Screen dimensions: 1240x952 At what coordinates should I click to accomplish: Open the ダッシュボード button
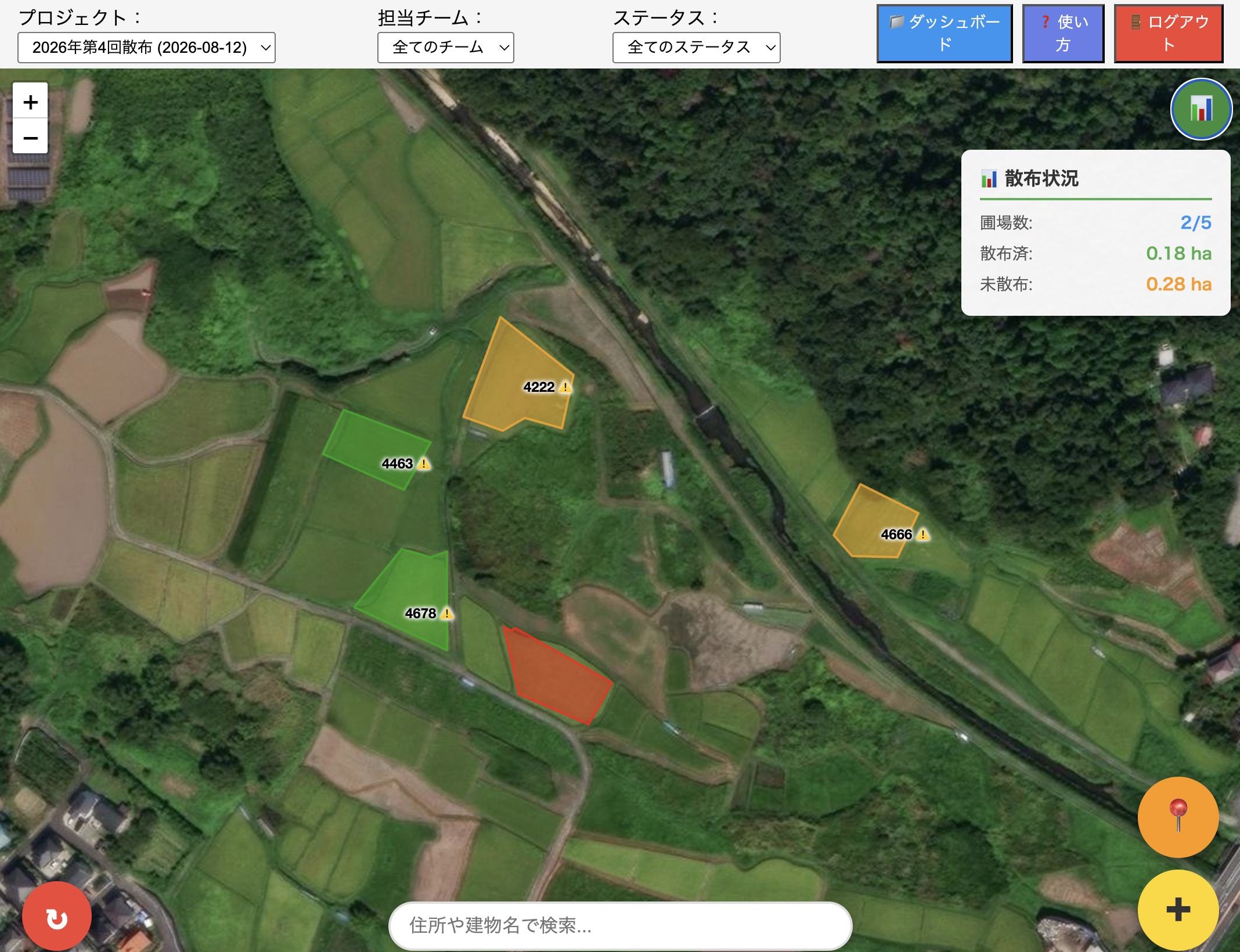945,33
